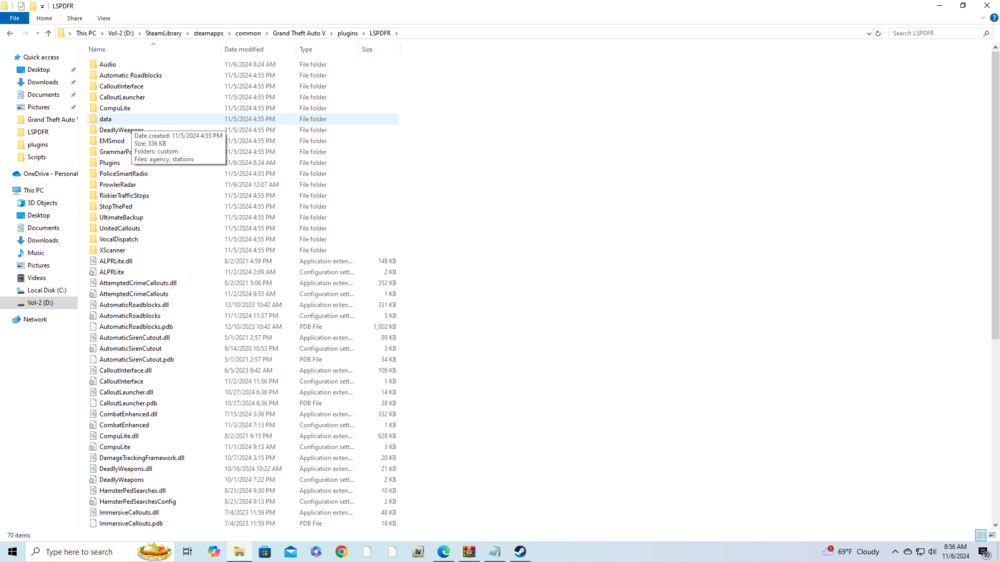
Task: Open 3D Objects under This PC
Action: coord(42,203)
